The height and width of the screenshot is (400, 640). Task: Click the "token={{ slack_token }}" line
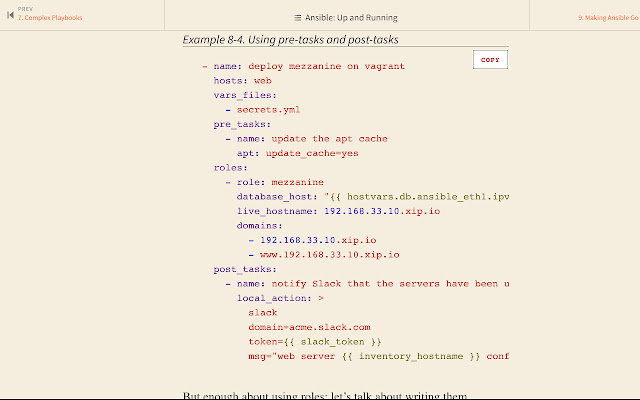point(315,342)
